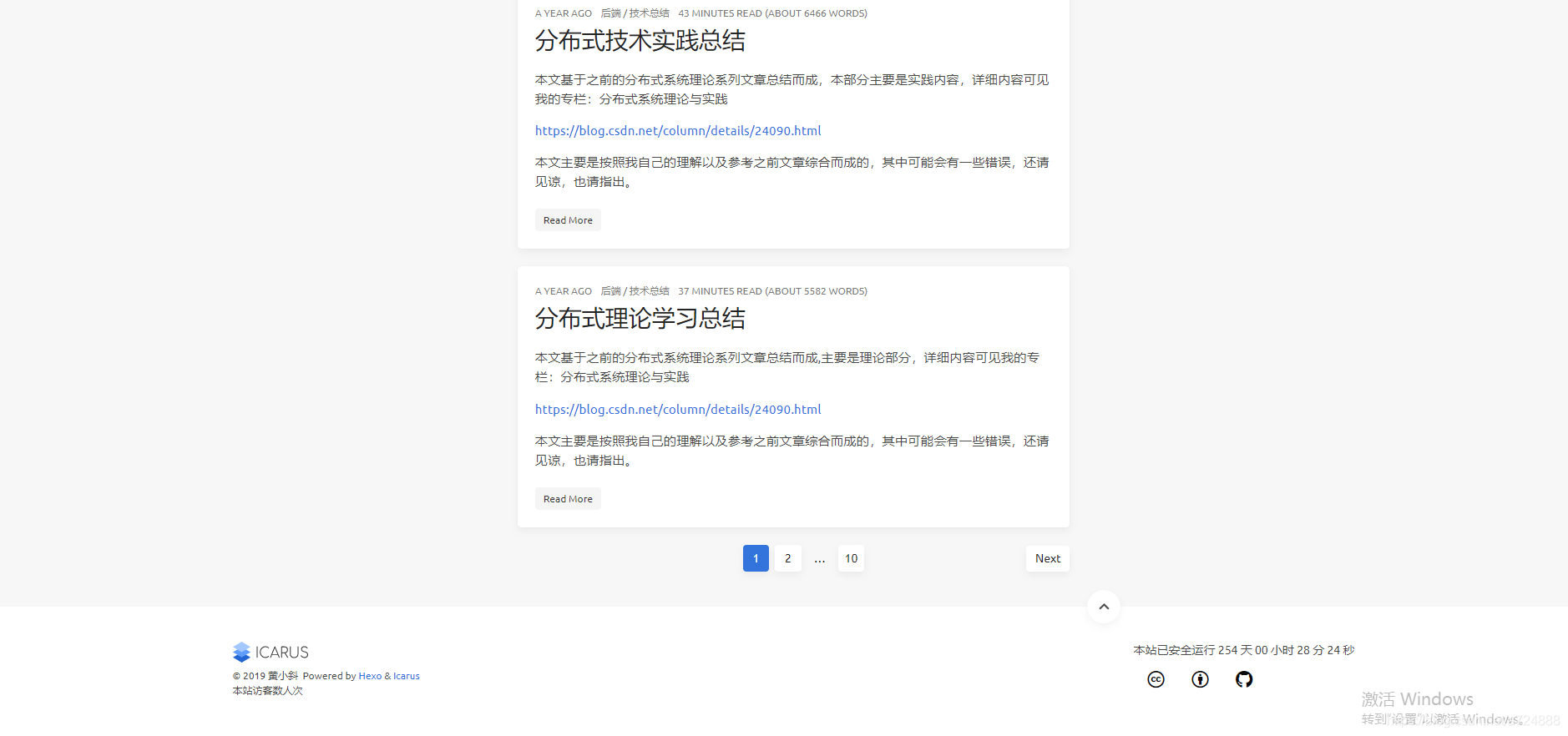The height and width of the screenshot is (736, 1568).
Task: Jump to page 10 in pagination
Action: pyautogui.click(x=851, y=558)
